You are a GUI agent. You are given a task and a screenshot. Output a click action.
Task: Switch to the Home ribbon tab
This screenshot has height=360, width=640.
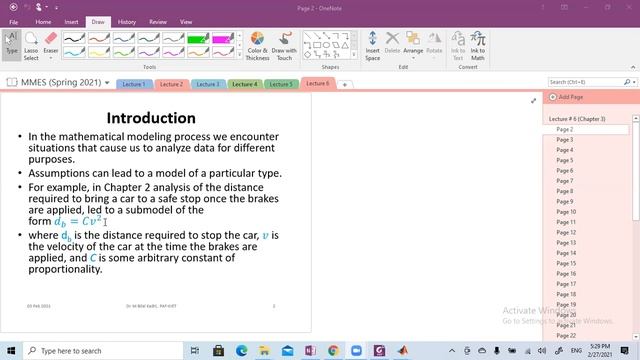[x=43, y=22]
